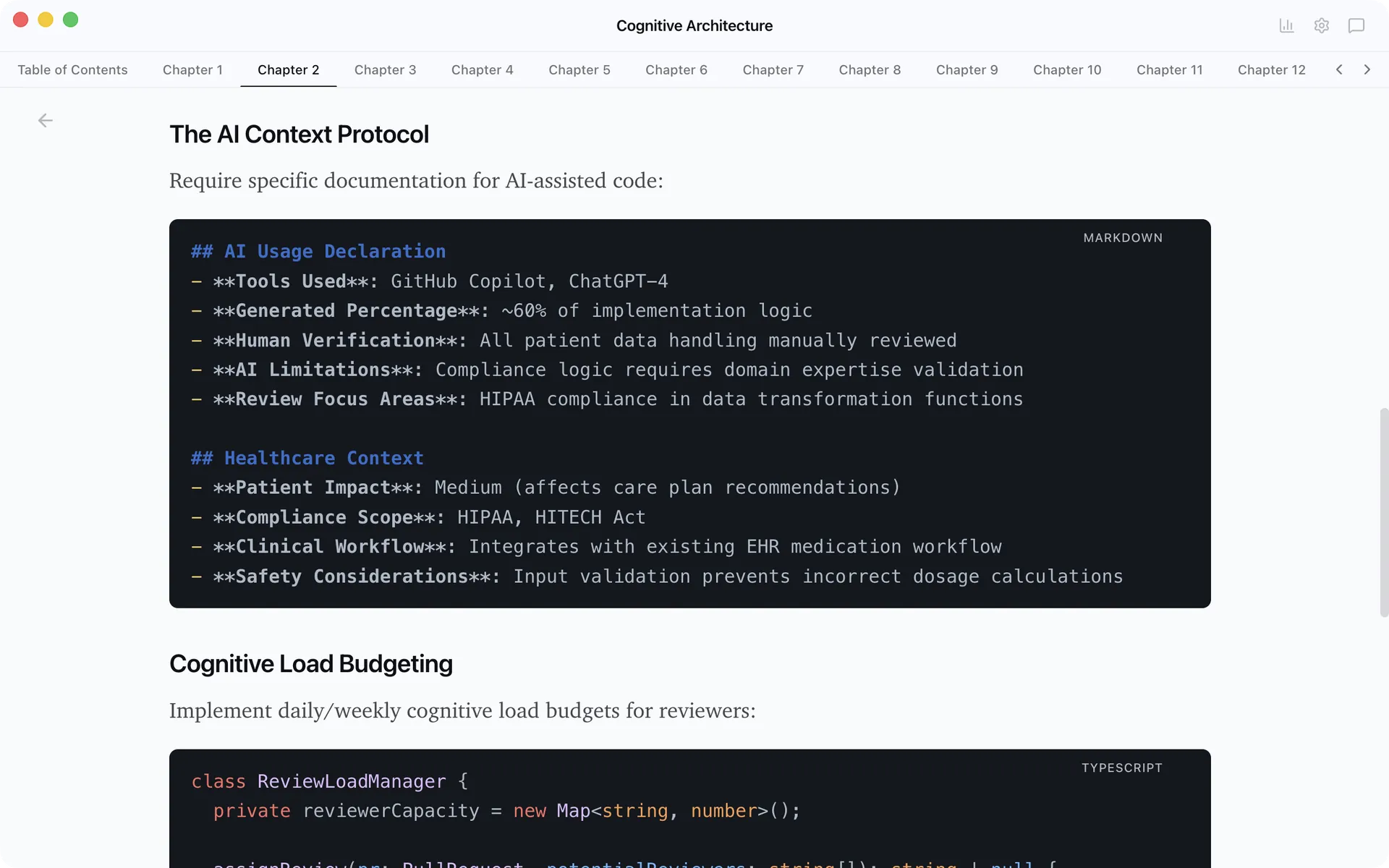Go to the Chapter 4 tab
The width and height of the screenshot is (1389, 868).
click(x=483, y=70)
